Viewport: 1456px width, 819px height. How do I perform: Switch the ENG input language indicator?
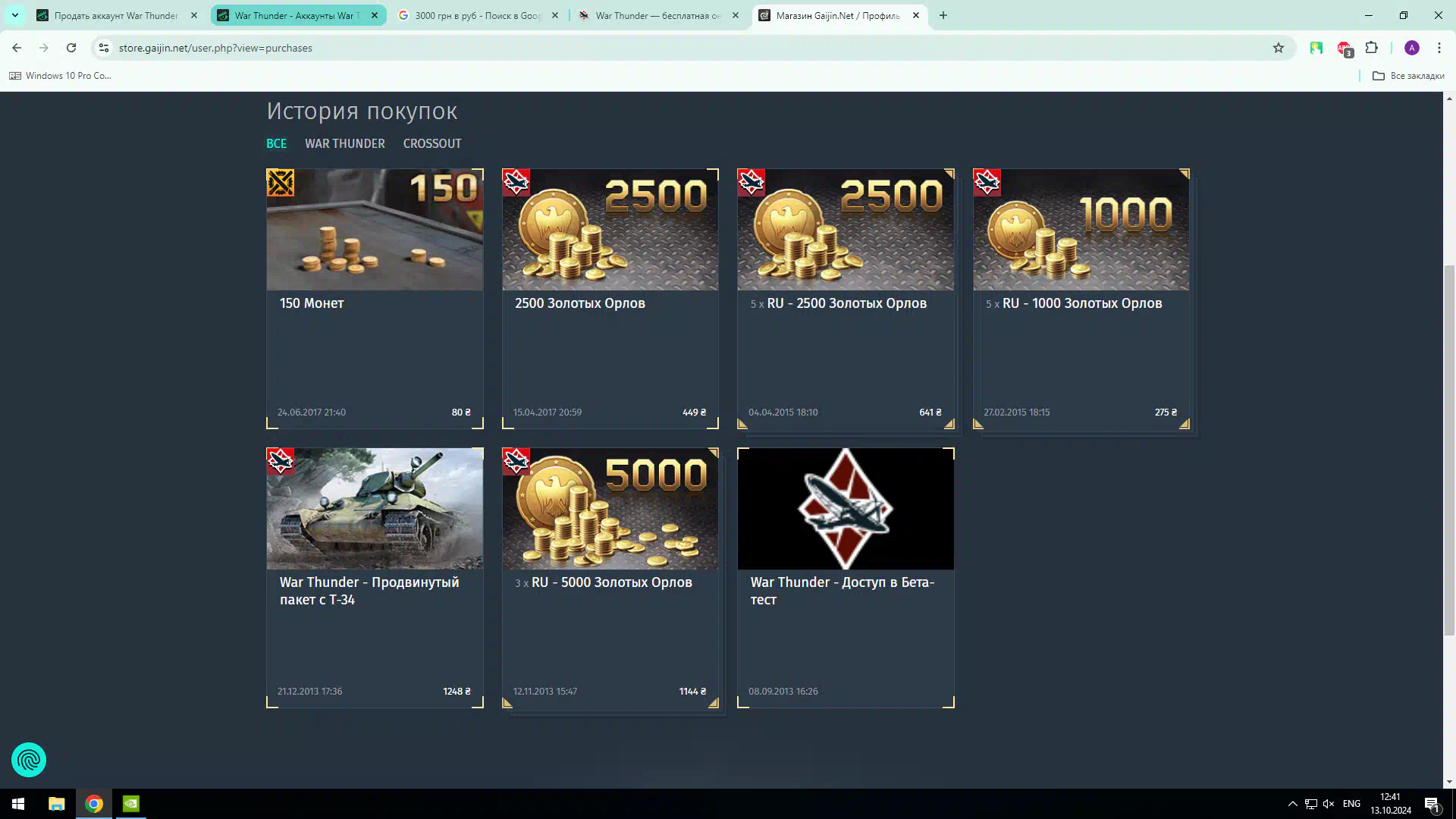pyautogui.click(x=1351, y=804)
